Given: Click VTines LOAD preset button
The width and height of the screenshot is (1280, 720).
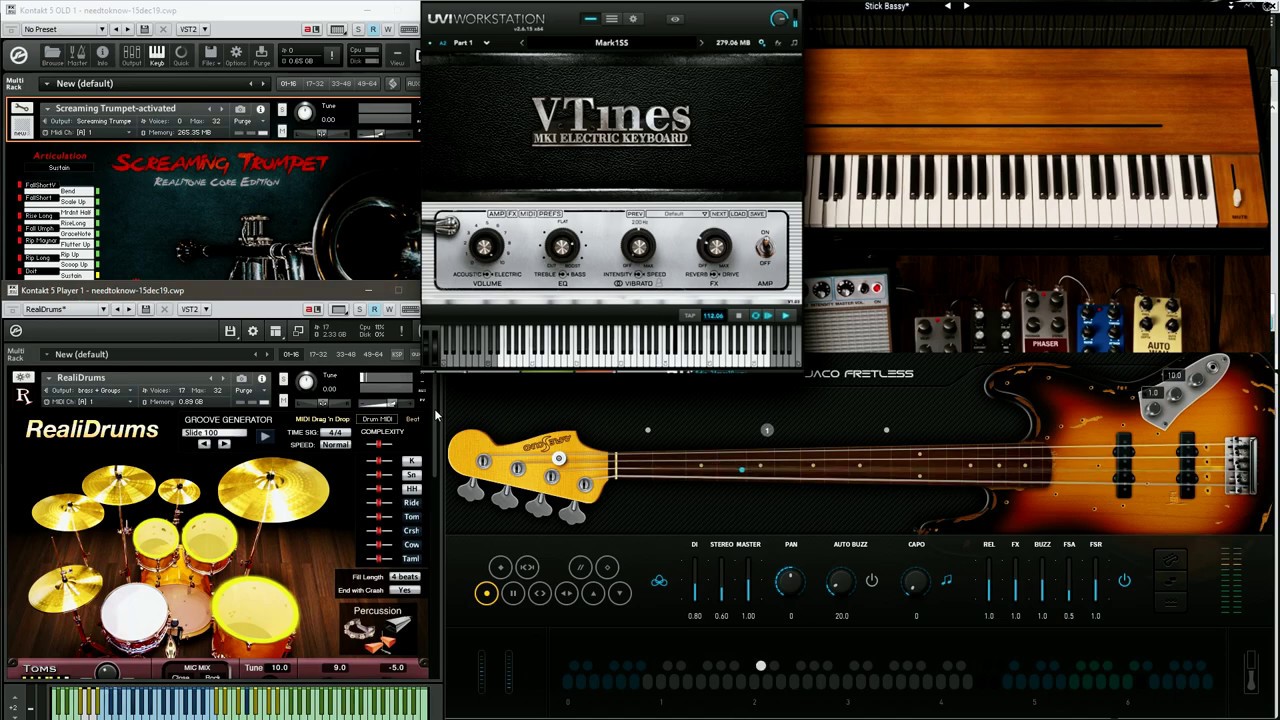Looking at the screenshot, I should [738, 214].
